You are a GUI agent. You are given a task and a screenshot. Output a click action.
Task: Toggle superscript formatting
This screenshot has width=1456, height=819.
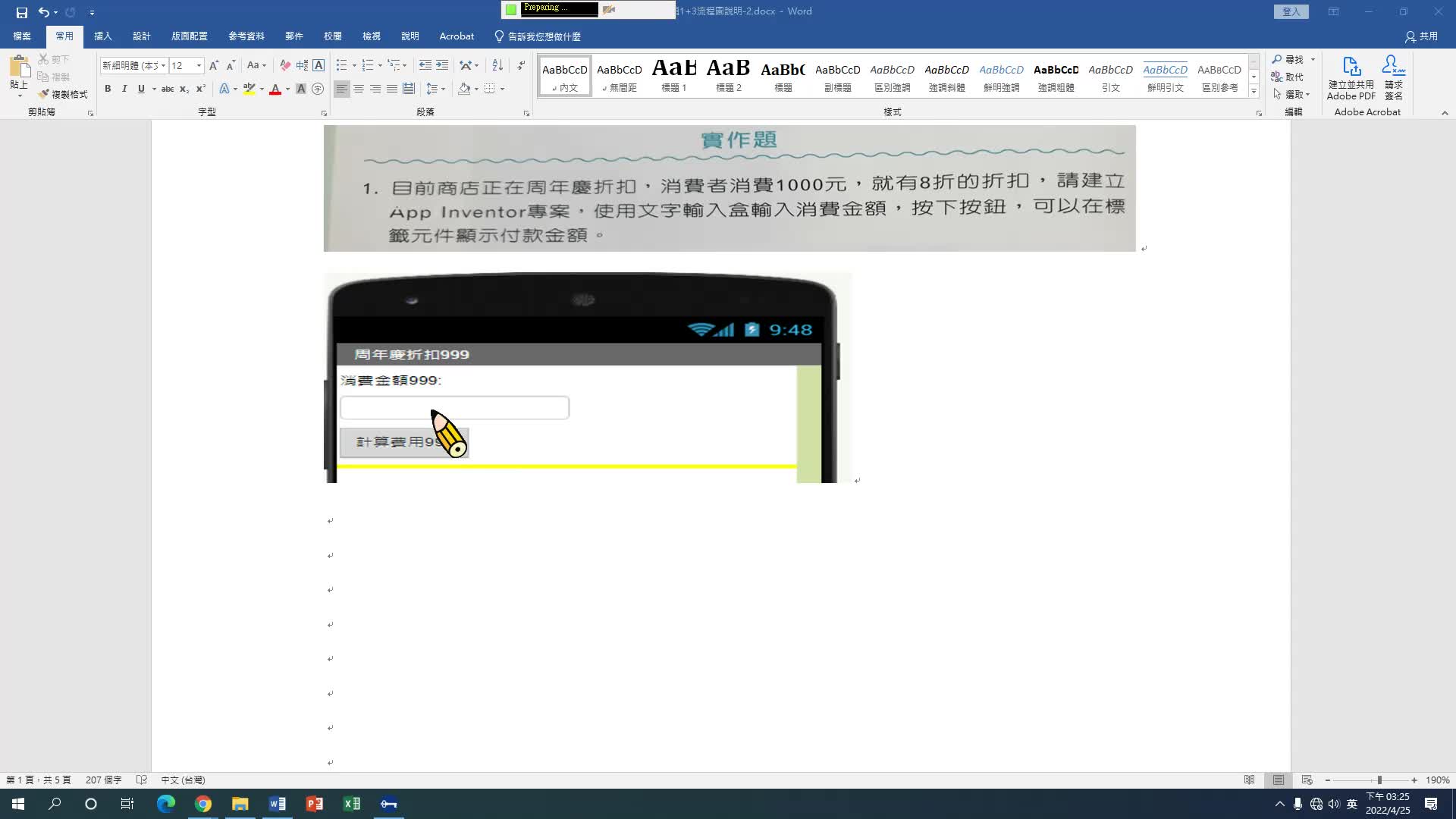click(x=201, y=89)
